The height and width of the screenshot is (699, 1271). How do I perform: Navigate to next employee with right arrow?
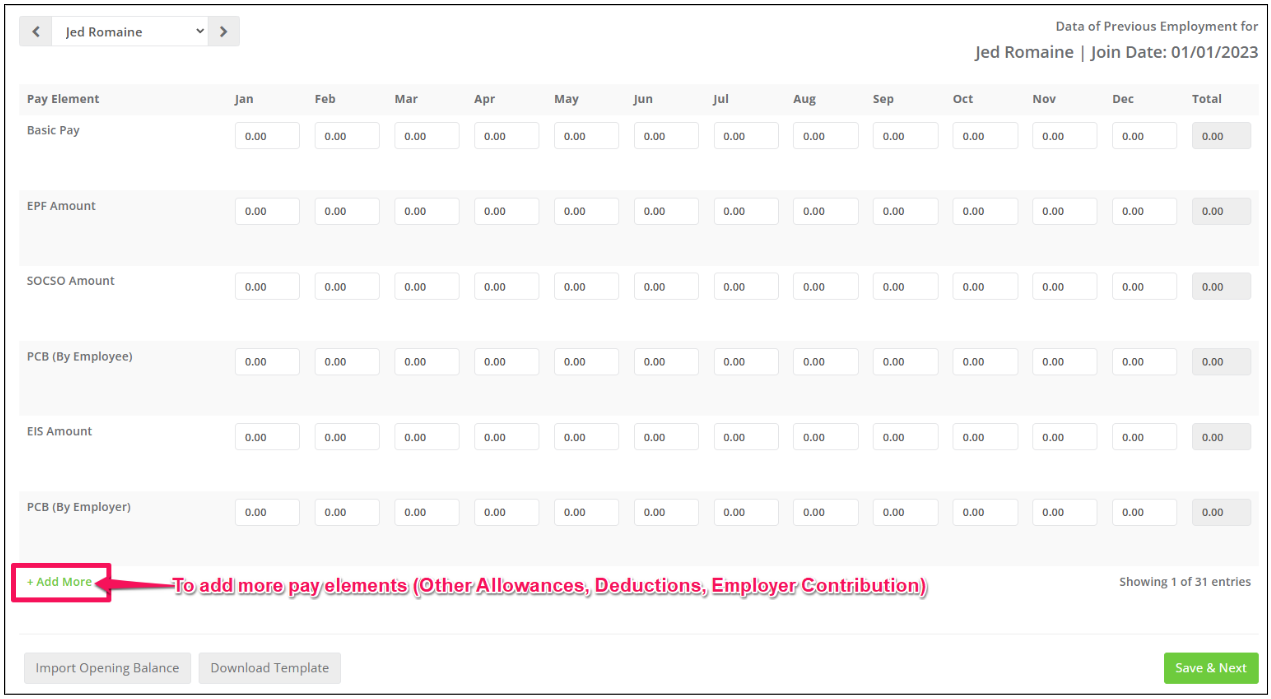tap(223, 31)
